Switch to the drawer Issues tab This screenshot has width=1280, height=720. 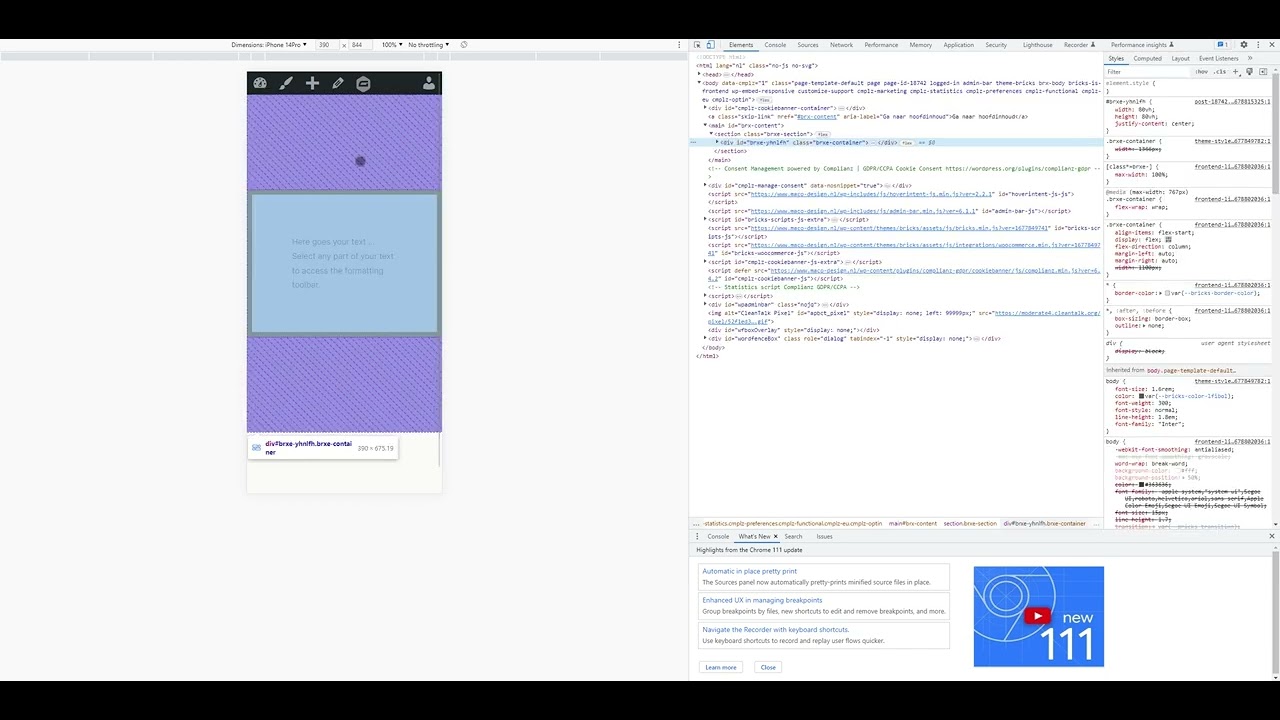pos(824,536)
